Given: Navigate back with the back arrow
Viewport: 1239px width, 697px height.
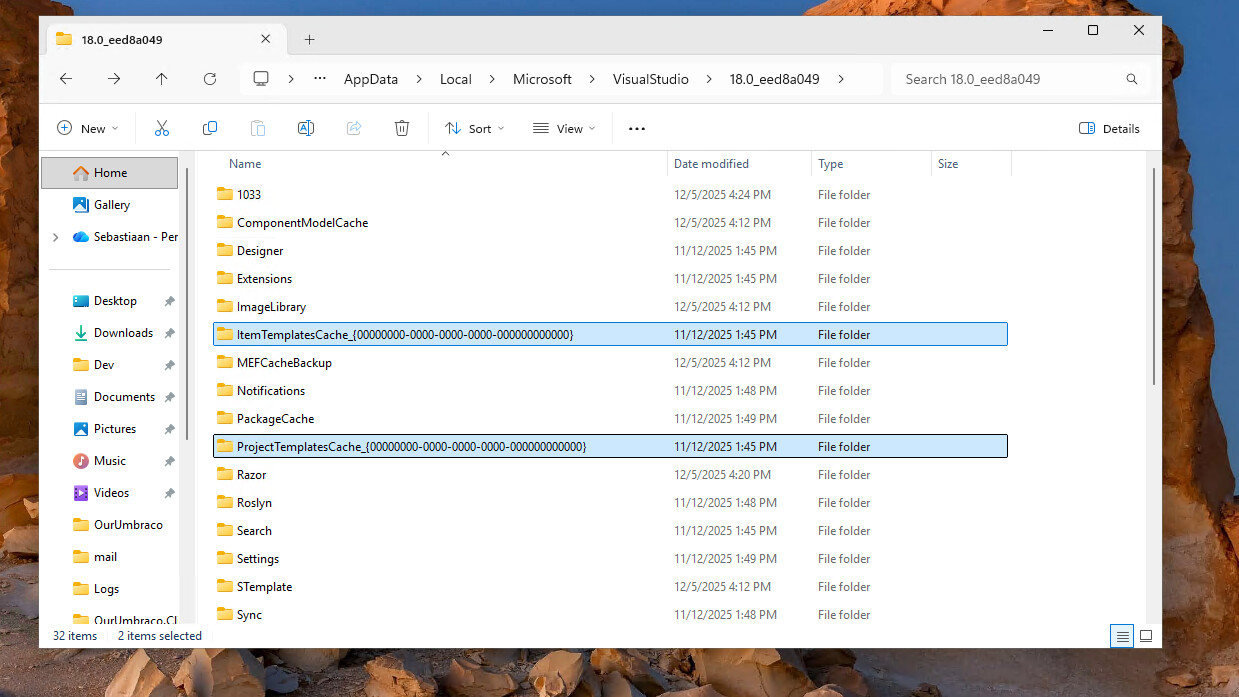Looking at the screenshot, I should coord(66,79).
